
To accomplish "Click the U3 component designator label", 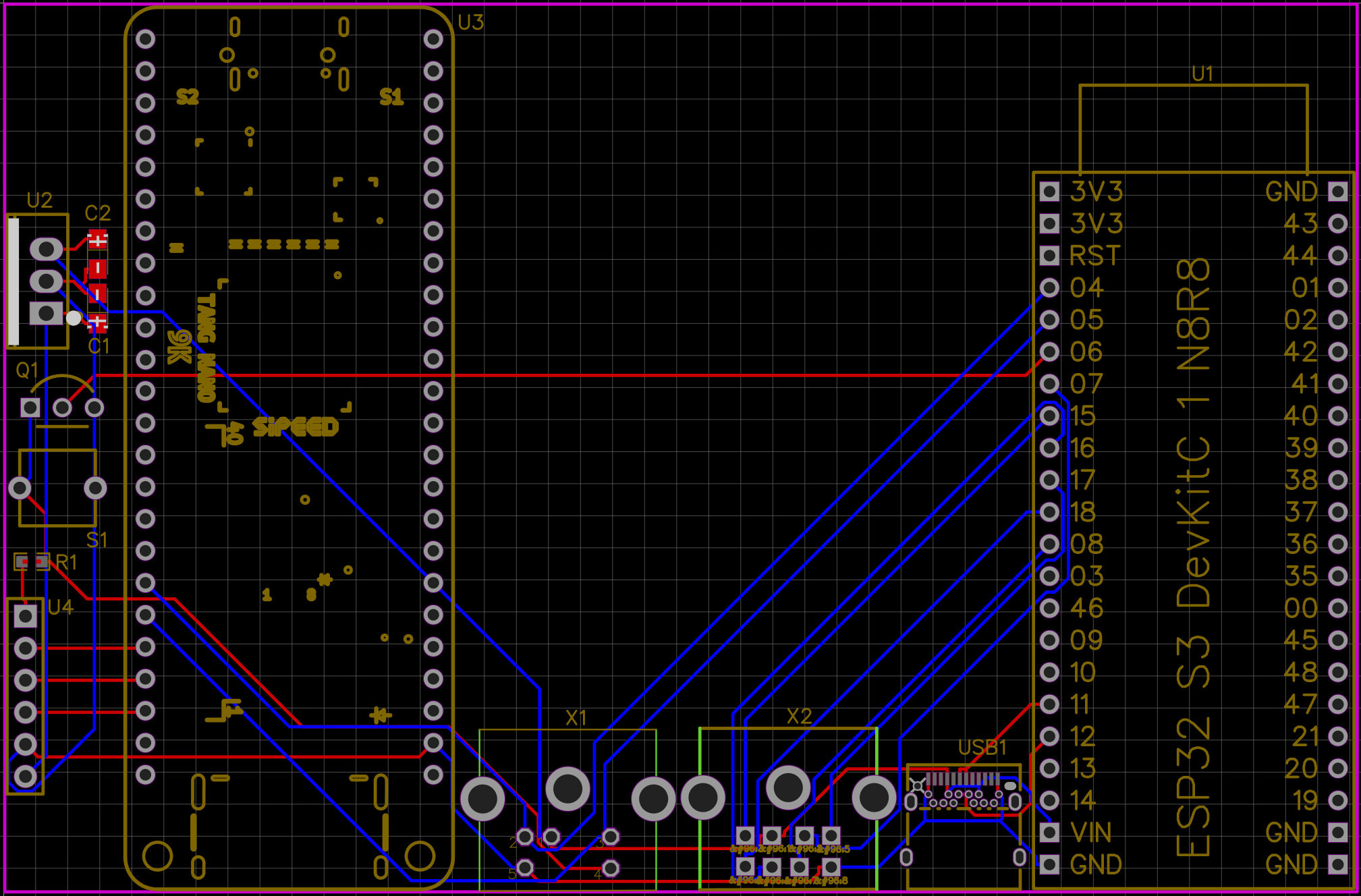I will click(470, 23).
